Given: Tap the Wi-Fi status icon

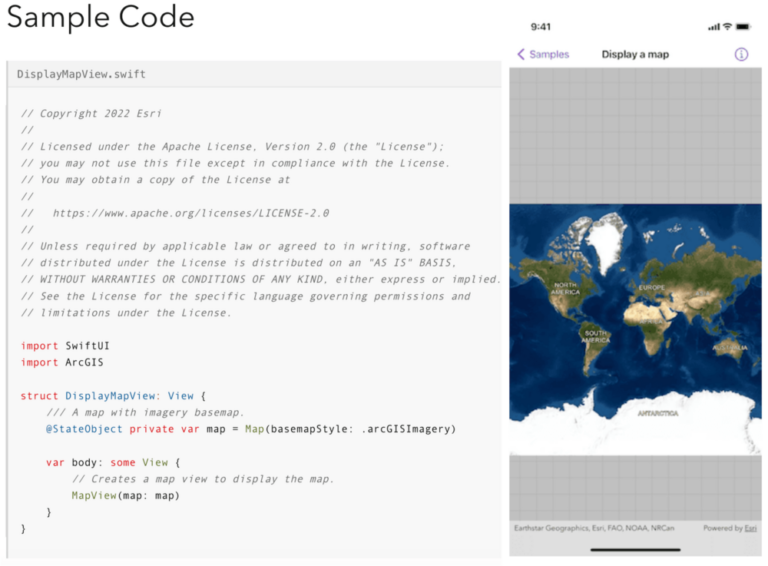Looking at the screenshot, I should [727, 26].
